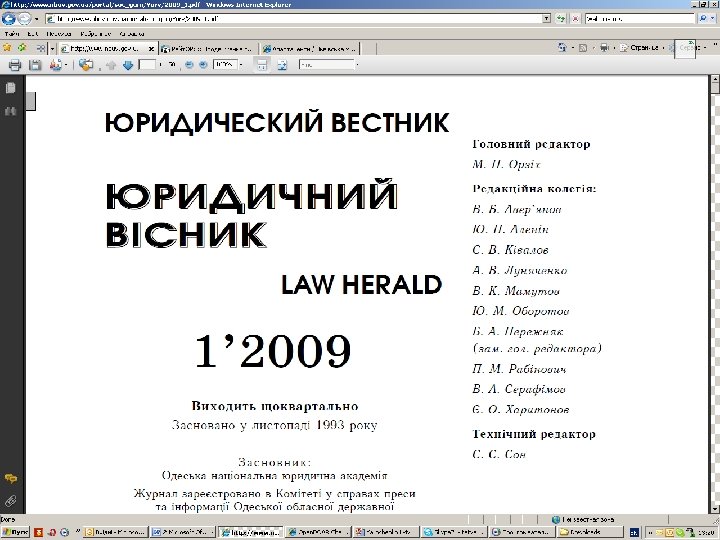Open the zoom level dropdown arrow
Image resolution: width=720 pixels, height=540 pixels.
coord(241,65)
